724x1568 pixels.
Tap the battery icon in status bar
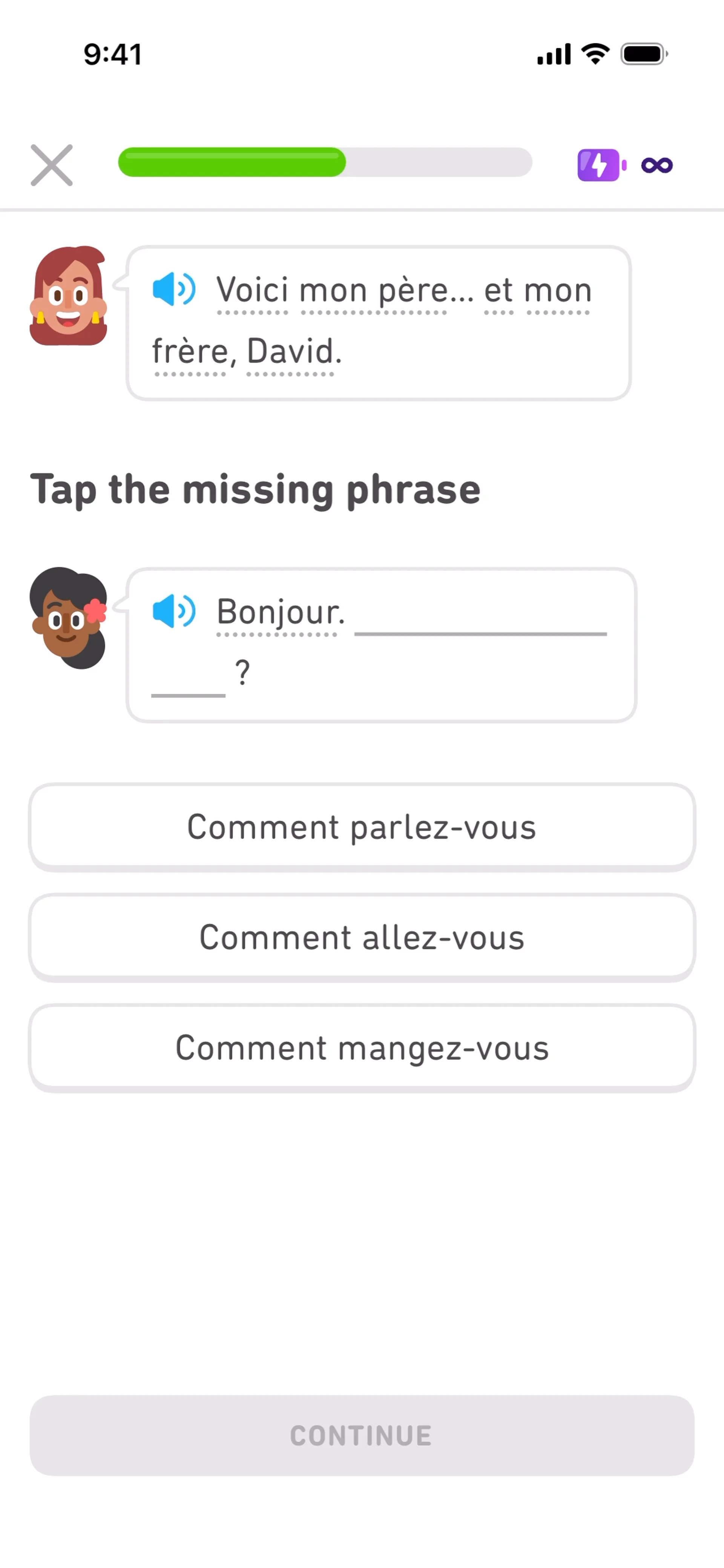click(x=643, y=54)
